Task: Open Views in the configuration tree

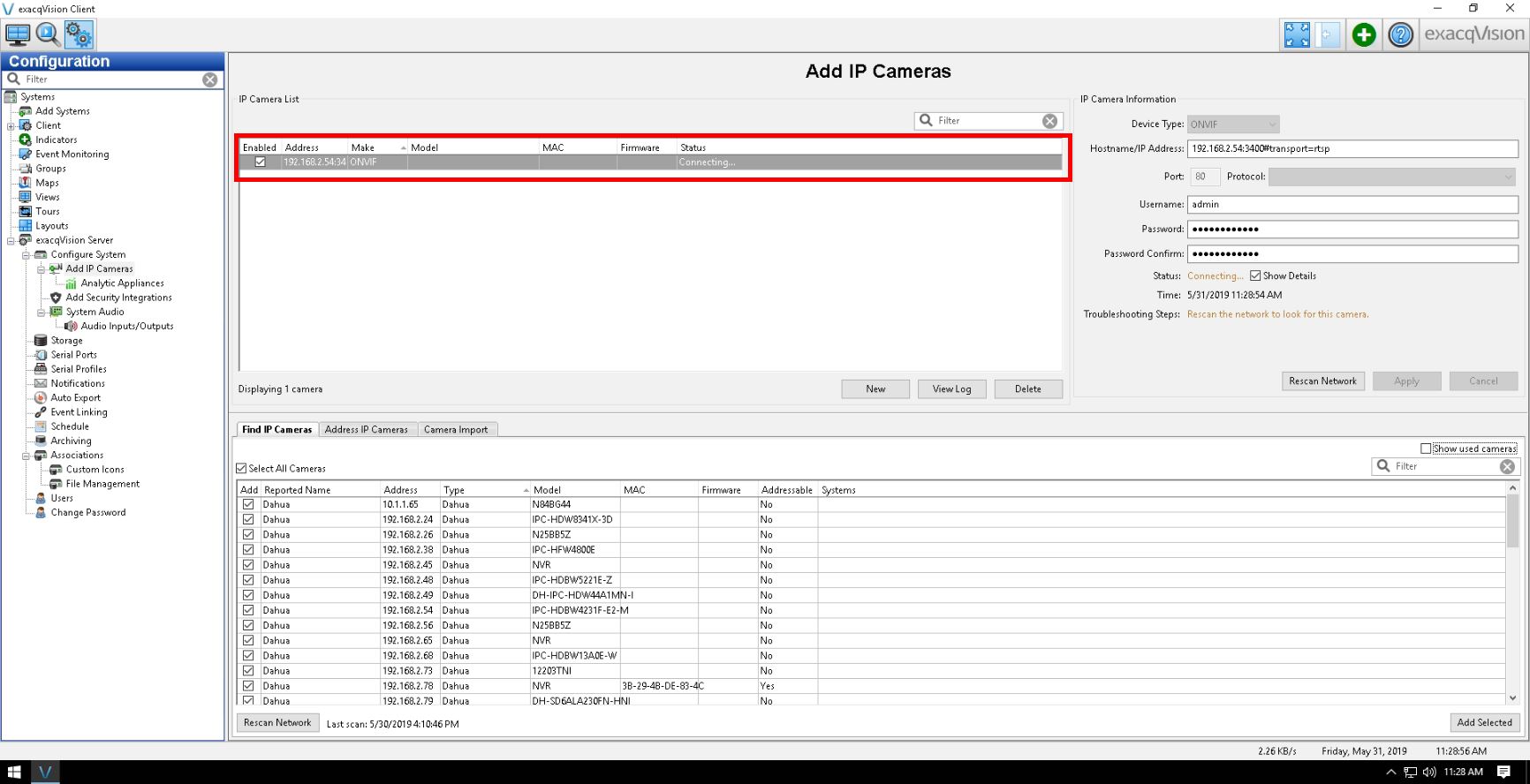Action: (47, 197)
